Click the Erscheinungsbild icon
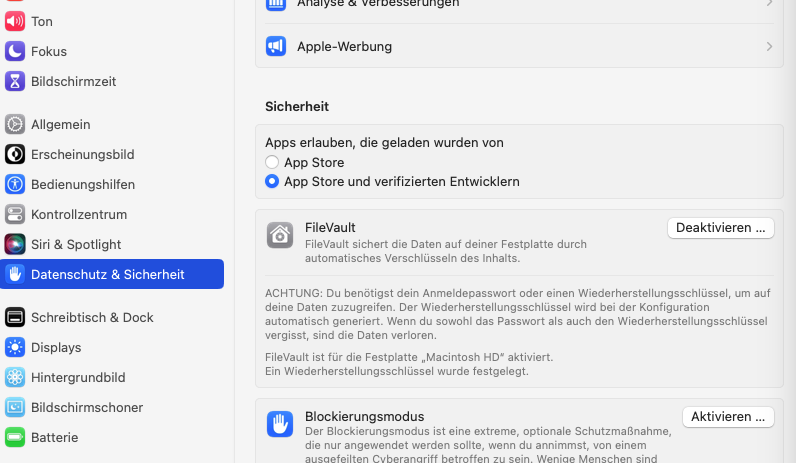The image size is (796, 463). tap(15, 155)
